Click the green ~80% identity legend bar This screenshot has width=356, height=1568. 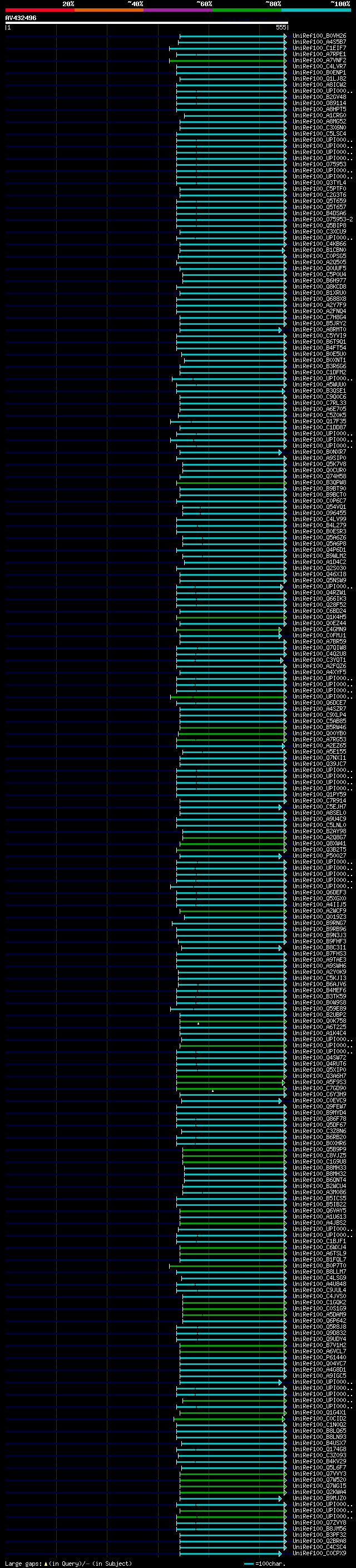point(247,10)
